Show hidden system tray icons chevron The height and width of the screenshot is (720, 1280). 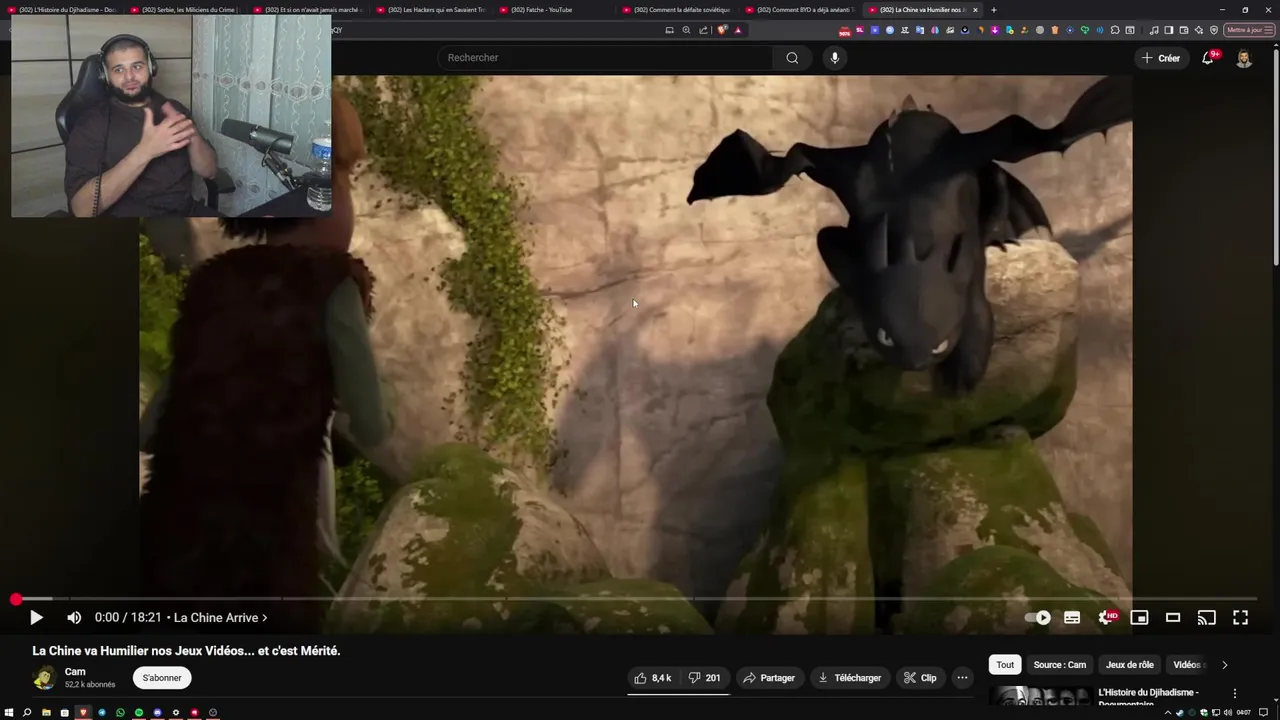click(1167, 713)
